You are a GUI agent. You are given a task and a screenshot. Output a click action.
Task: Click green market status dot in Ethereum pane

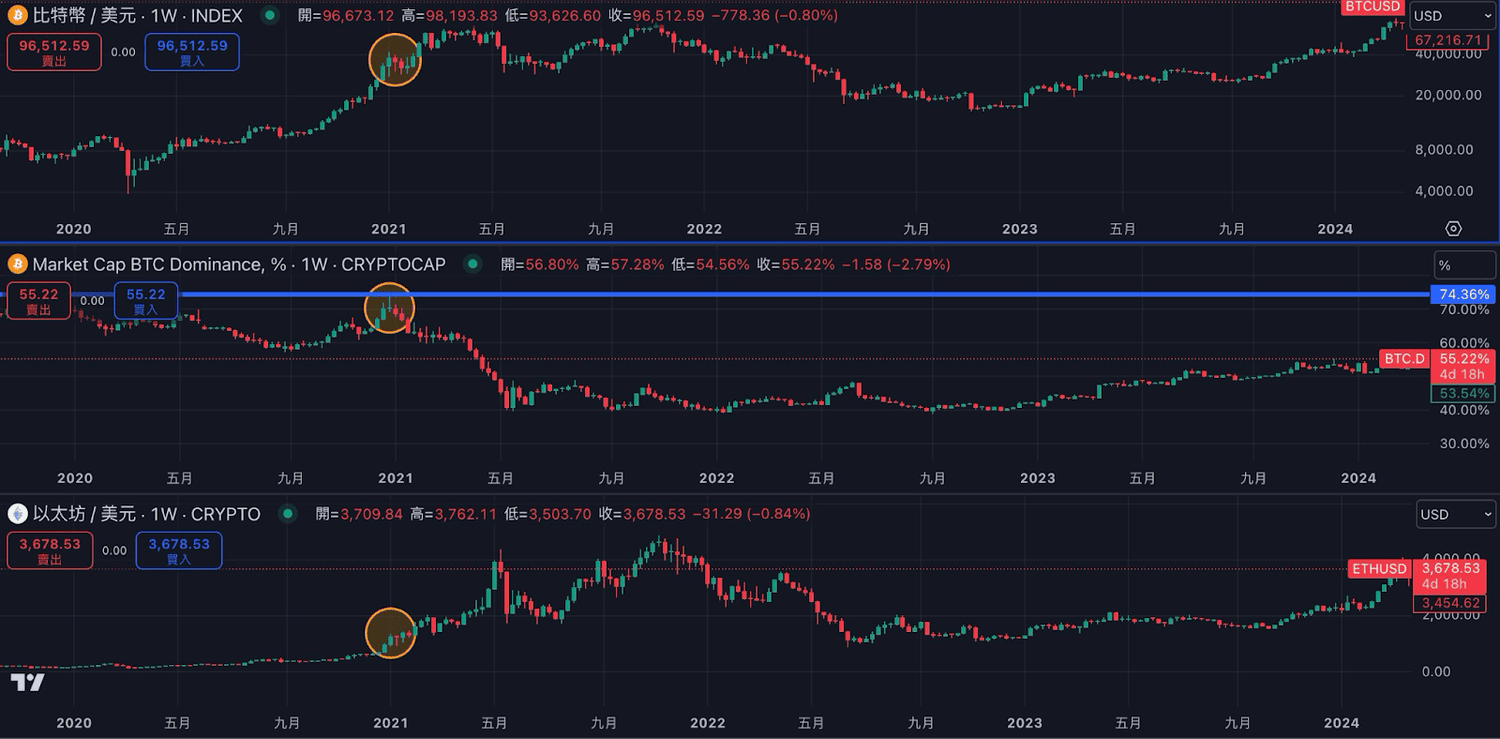click(288, 514)
